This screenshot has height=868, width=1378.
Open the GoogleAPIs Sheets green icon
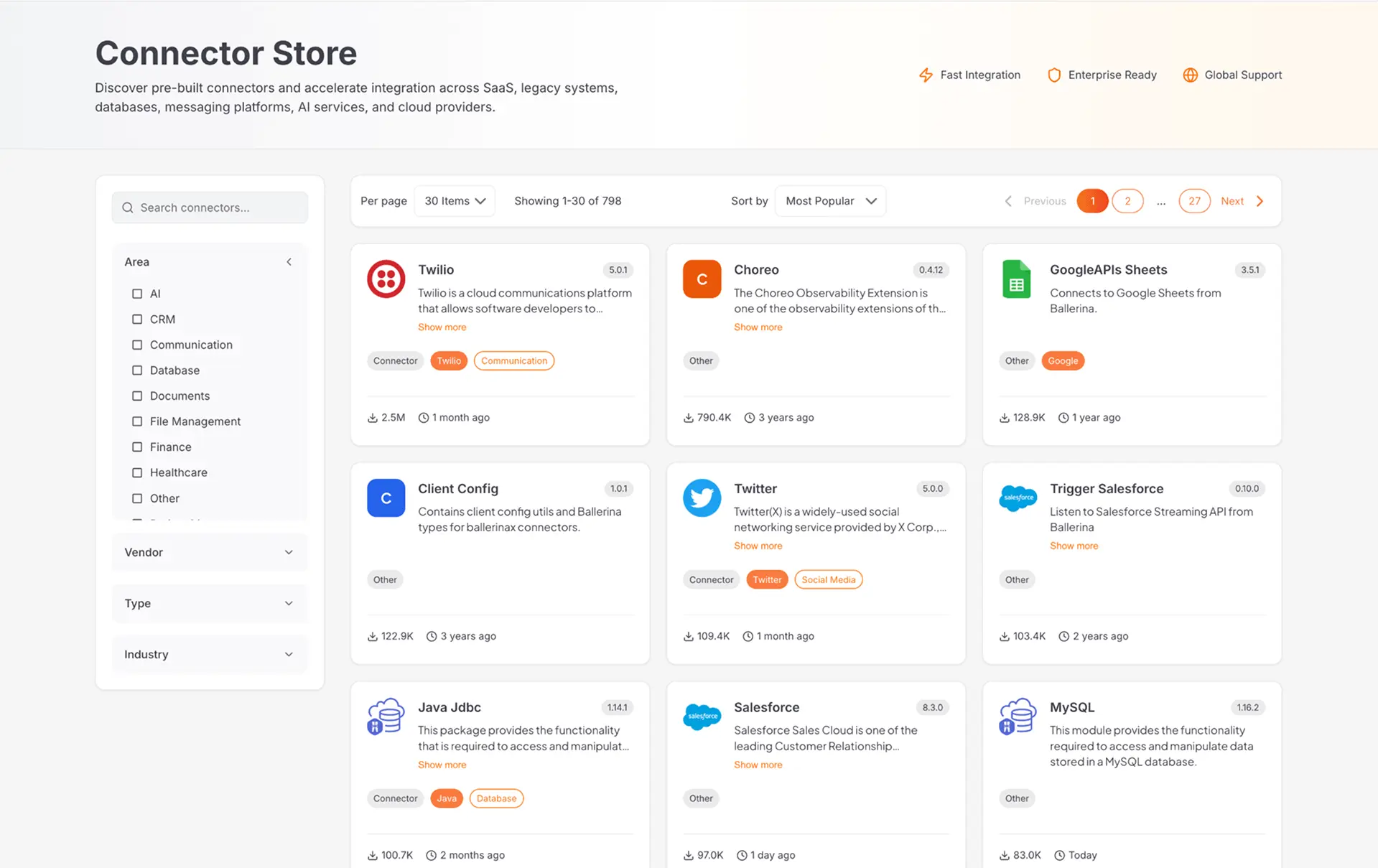[1016, 279]
